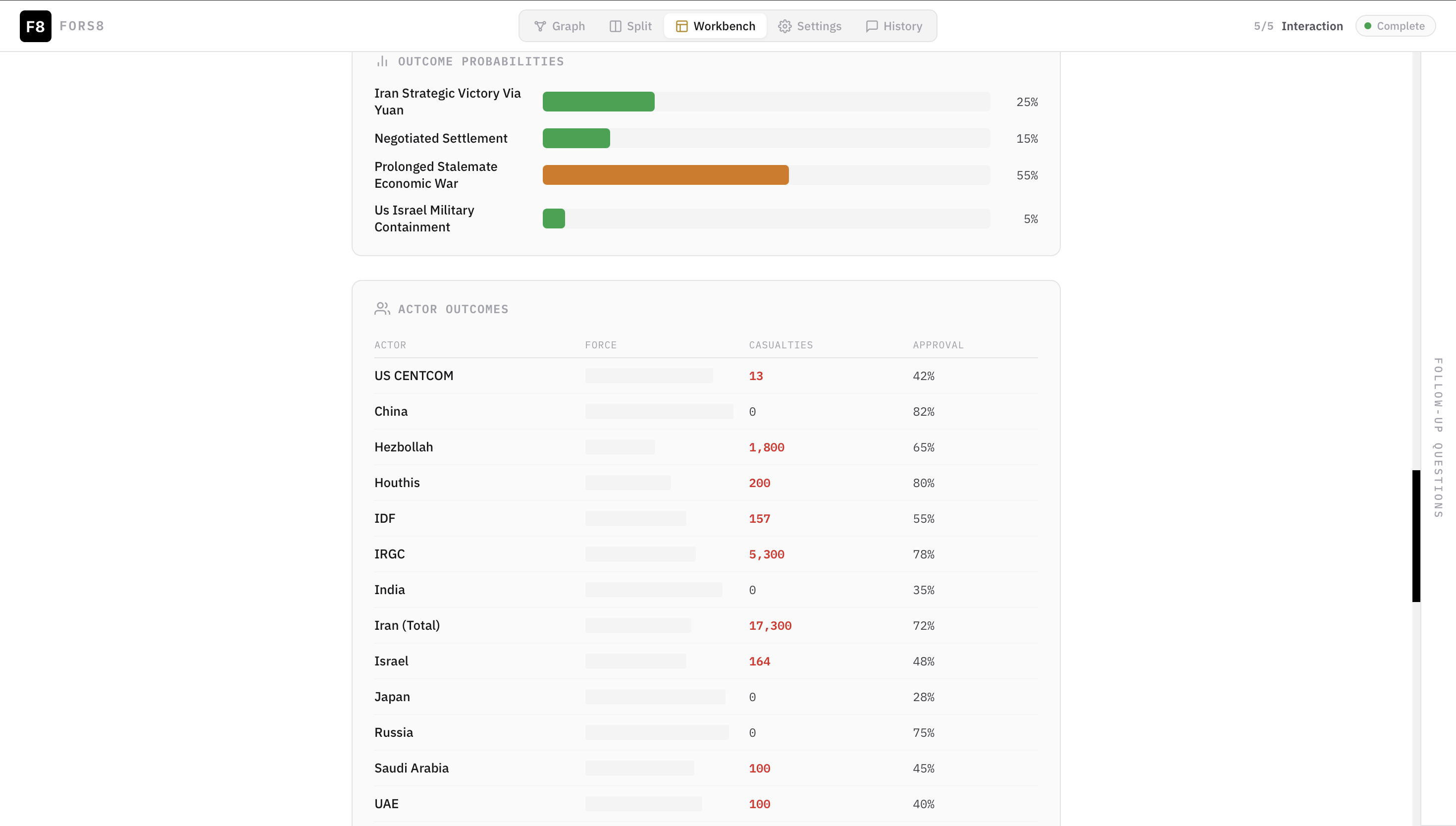Click the OUTCOME PROBABILITIES section heading

481,61
